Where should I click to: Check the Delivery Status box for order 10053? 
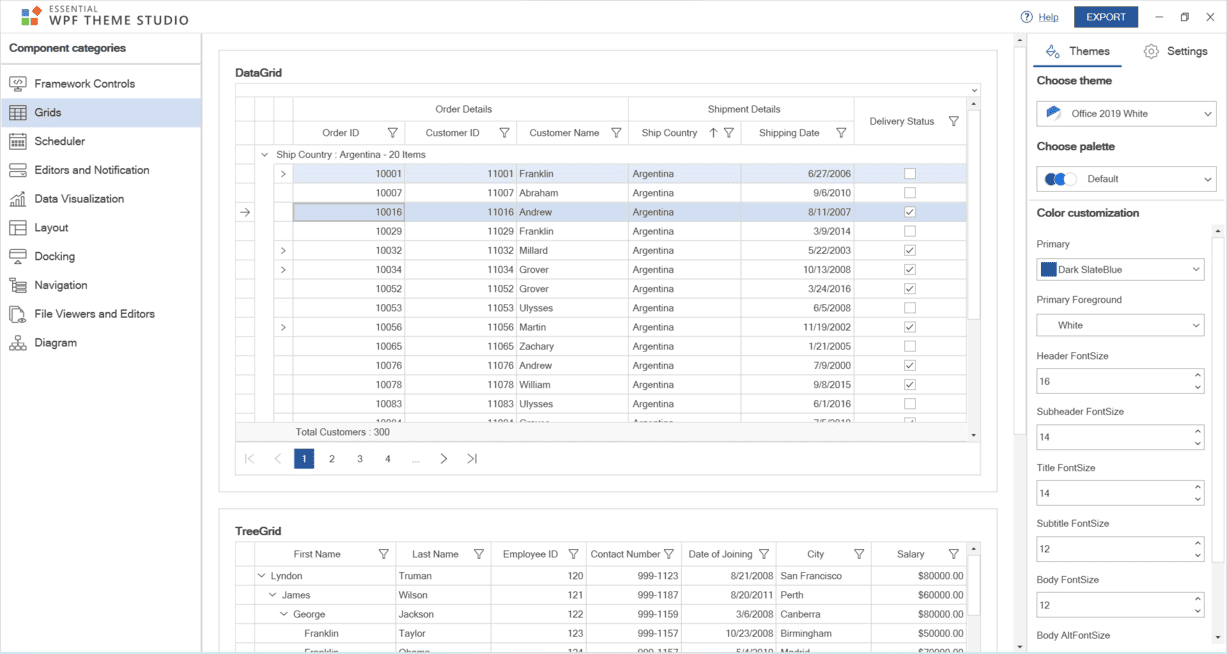coord(909,307)
